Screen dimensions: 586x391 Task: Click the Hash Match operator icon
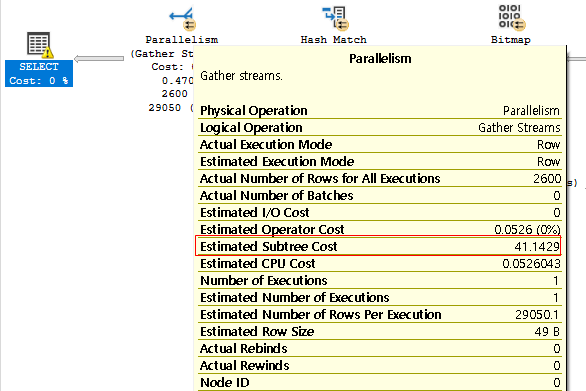tap(335, 18)
